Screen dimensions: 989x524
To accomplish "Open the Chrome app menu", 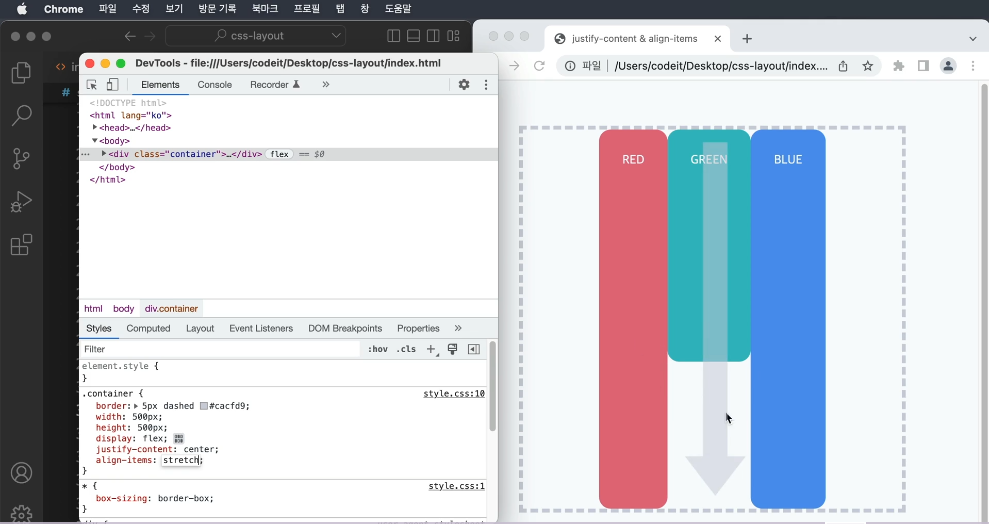I will coord(64,9).
